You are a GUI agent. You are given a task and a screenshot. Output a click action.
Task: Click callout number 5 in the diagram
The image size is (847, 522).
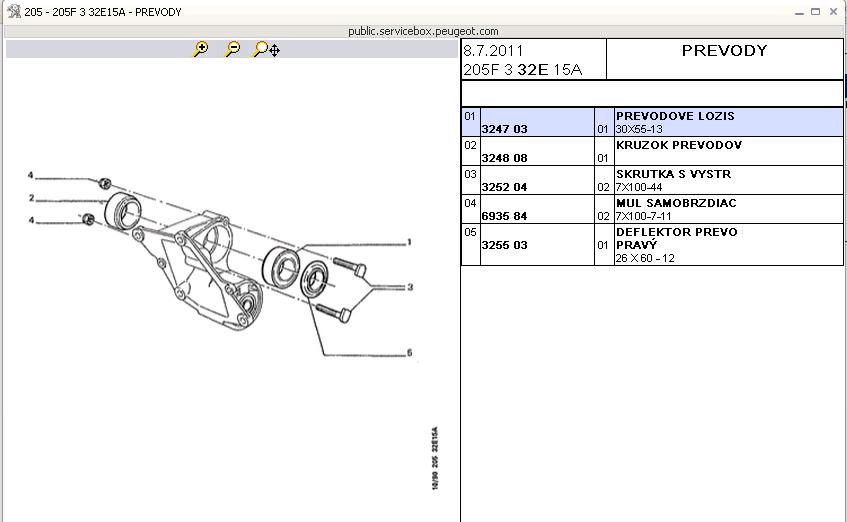[x=409, y=353]
